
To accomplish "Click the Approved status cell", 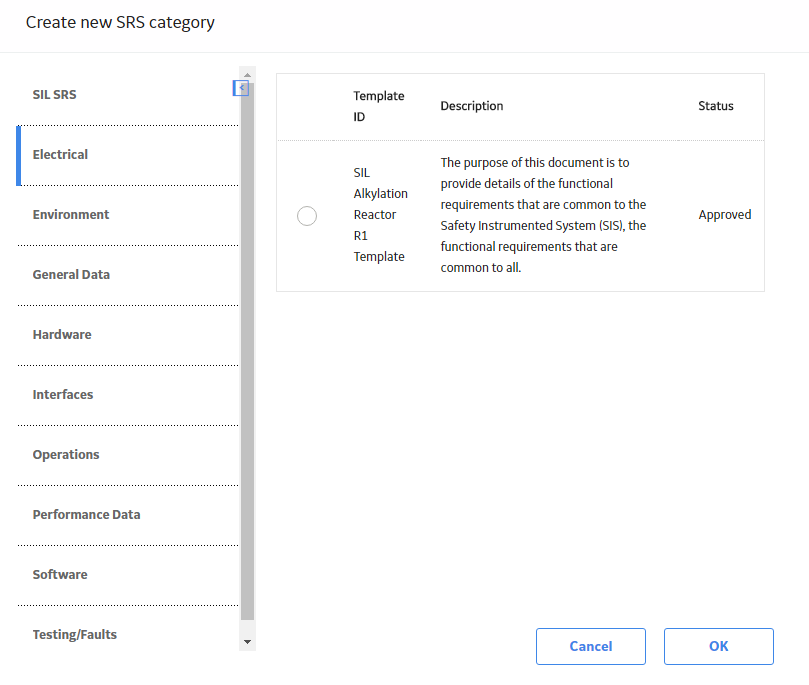I will [724, 215].
